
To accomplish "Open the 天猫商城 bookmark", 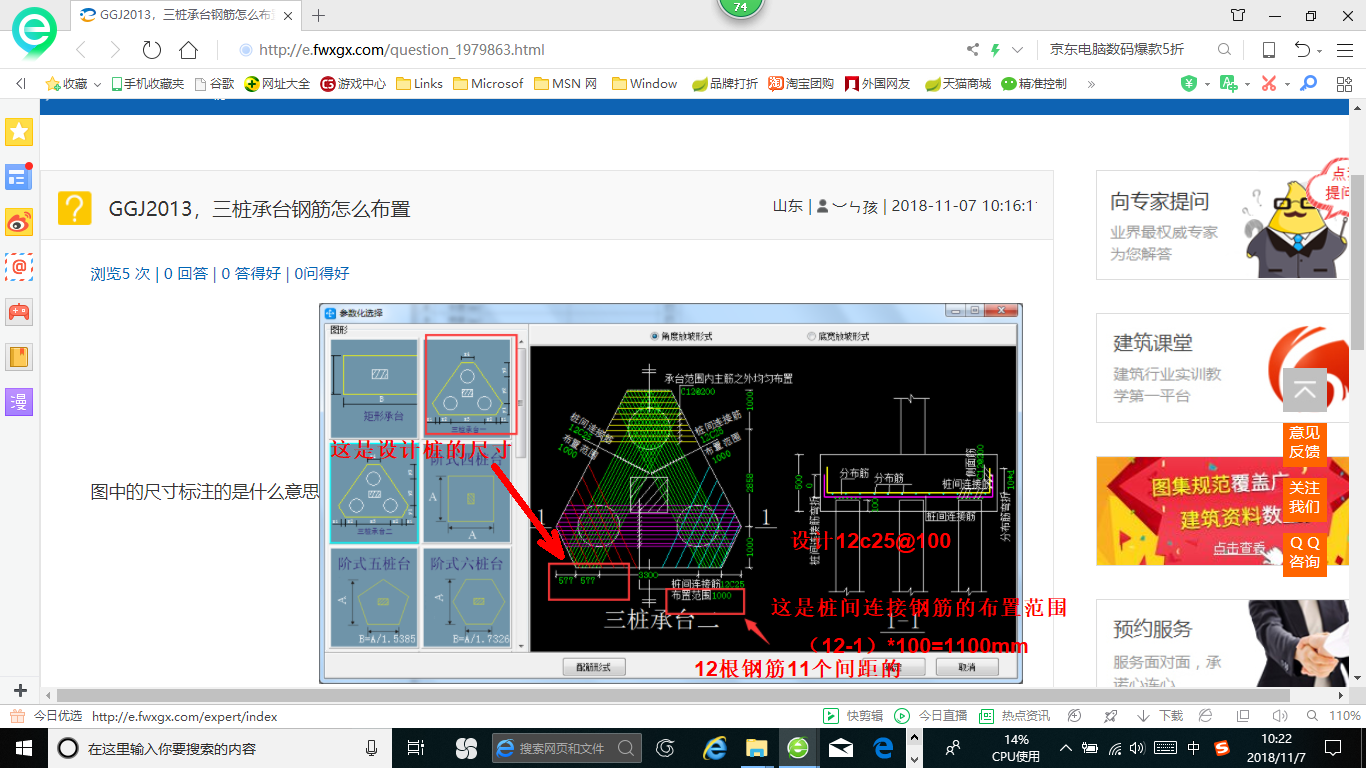I will coord(957,84).
